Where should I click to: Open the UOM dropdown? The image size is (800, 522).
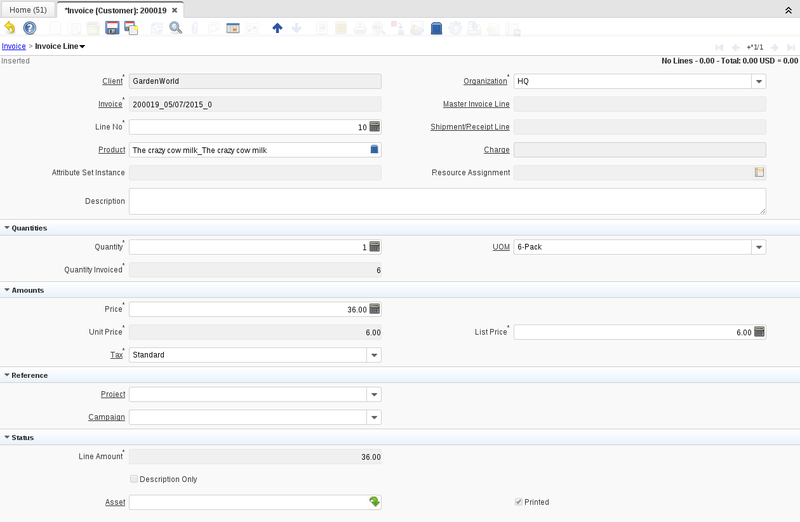coord(758,247)
